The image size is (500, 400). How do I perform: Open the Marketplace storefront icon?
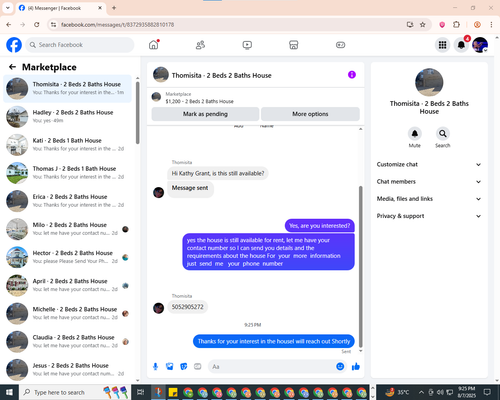pos(294,45)
